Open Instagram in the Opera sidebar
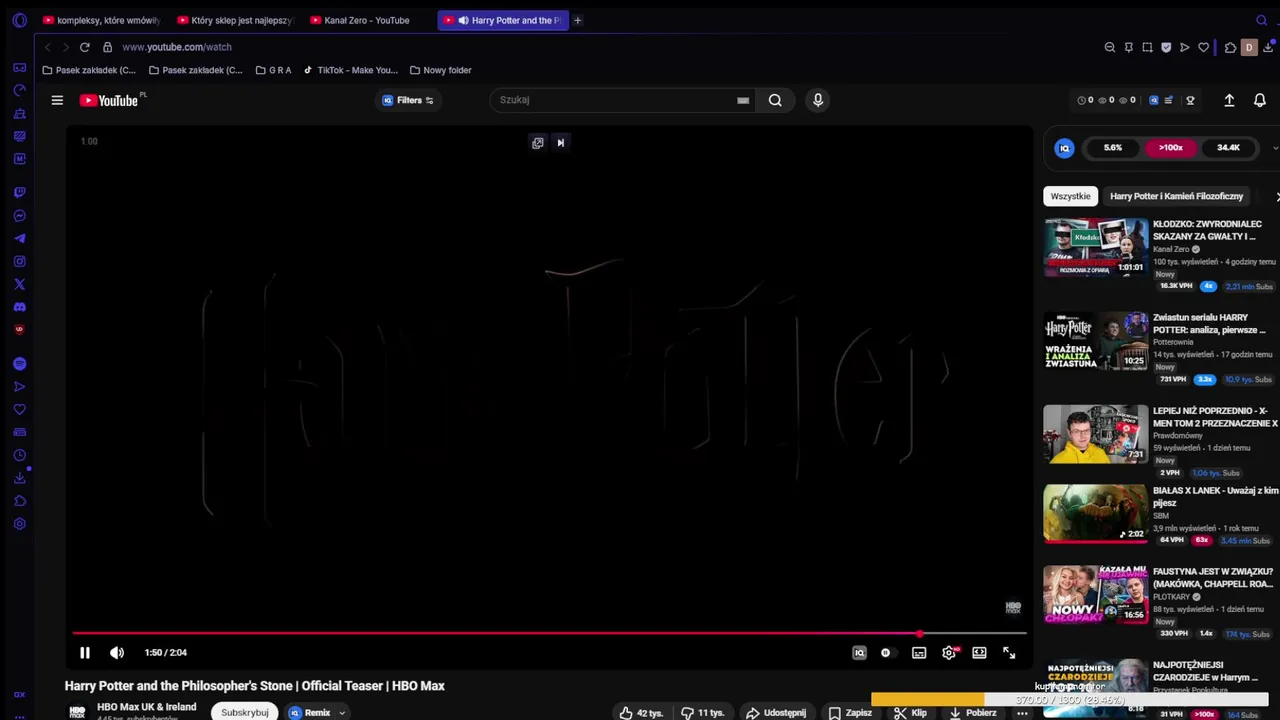The image size is (1280, 720). pos(19,262)
